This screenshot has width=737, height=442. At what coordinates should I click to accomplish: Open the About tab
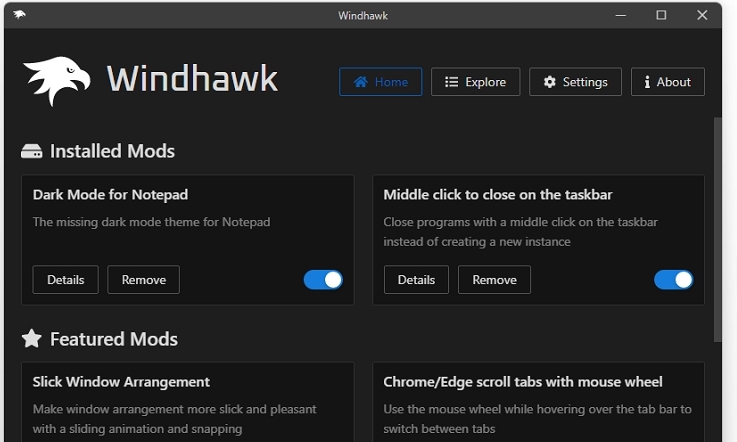(x=668, y=82)
